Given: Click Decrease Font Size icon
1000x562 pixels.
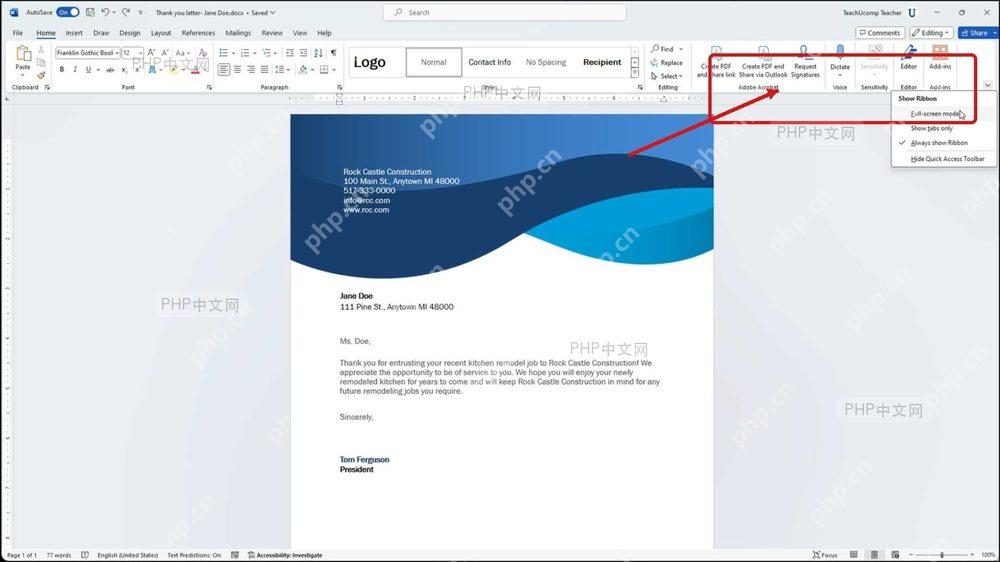Looking at the screenshot, I should tap(165, 53).
